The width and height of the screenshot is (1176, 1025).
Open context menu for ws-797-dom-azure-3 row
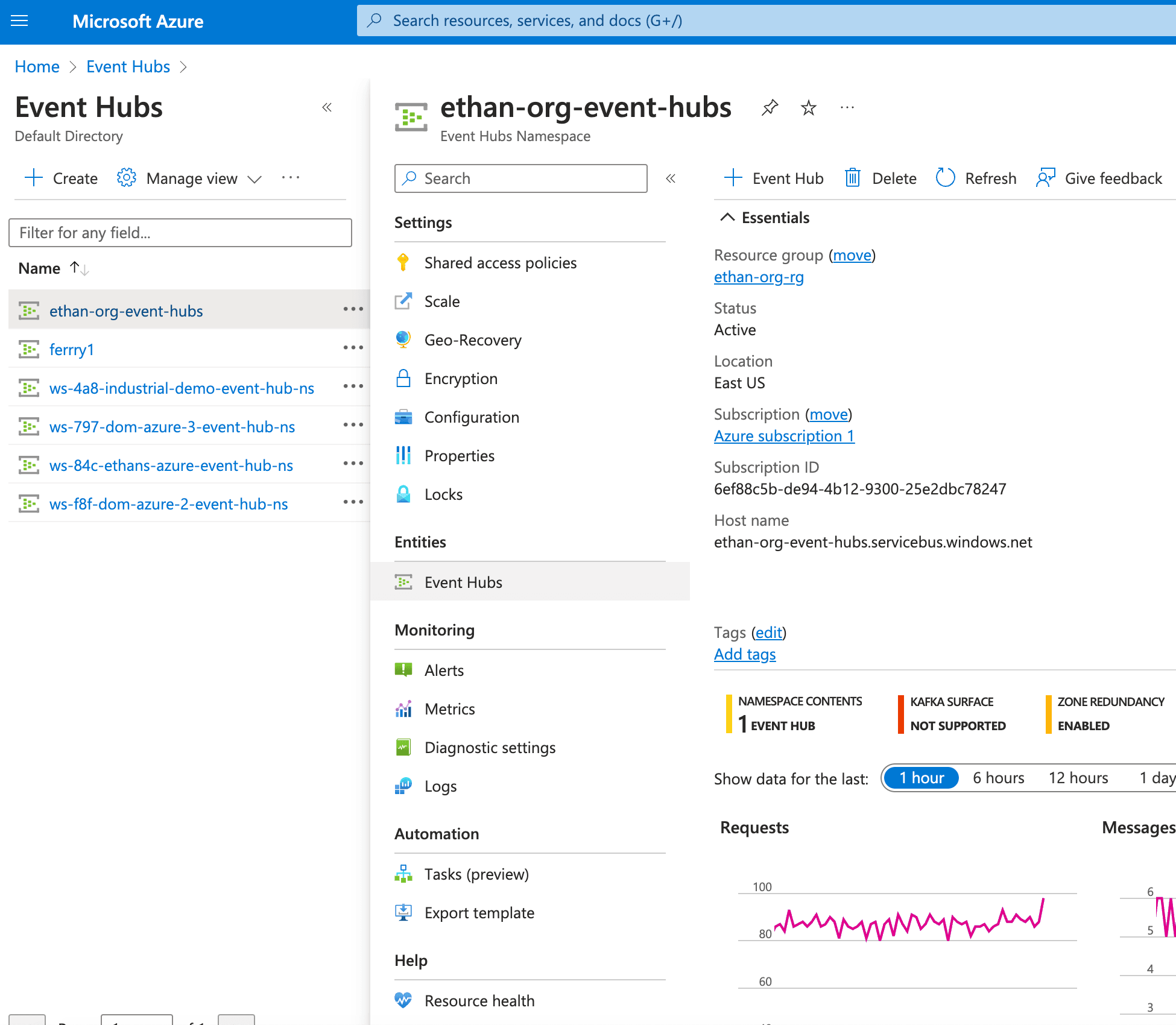coord(353,425)
